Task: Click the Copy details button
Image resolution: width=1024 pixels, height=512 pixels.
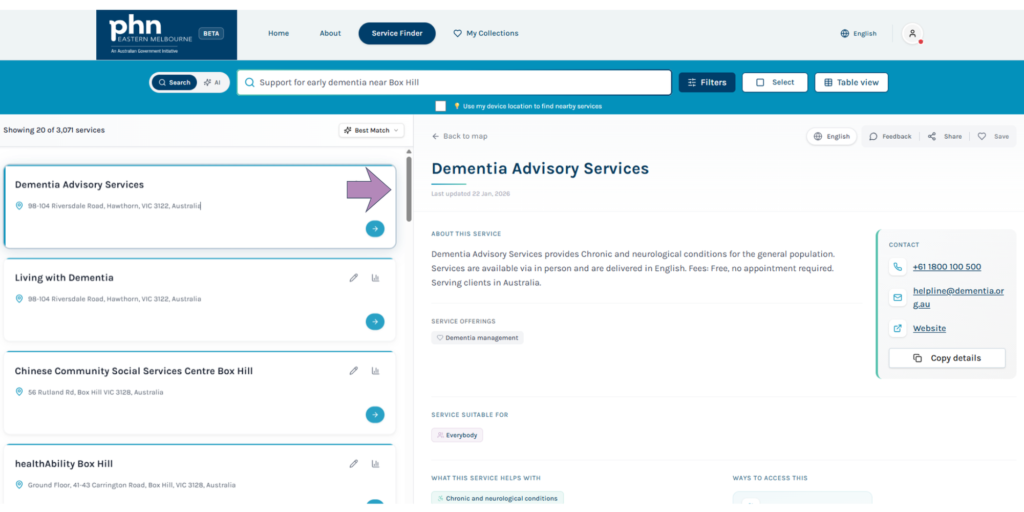Action: pyautogui.click(x=946, y=358)
